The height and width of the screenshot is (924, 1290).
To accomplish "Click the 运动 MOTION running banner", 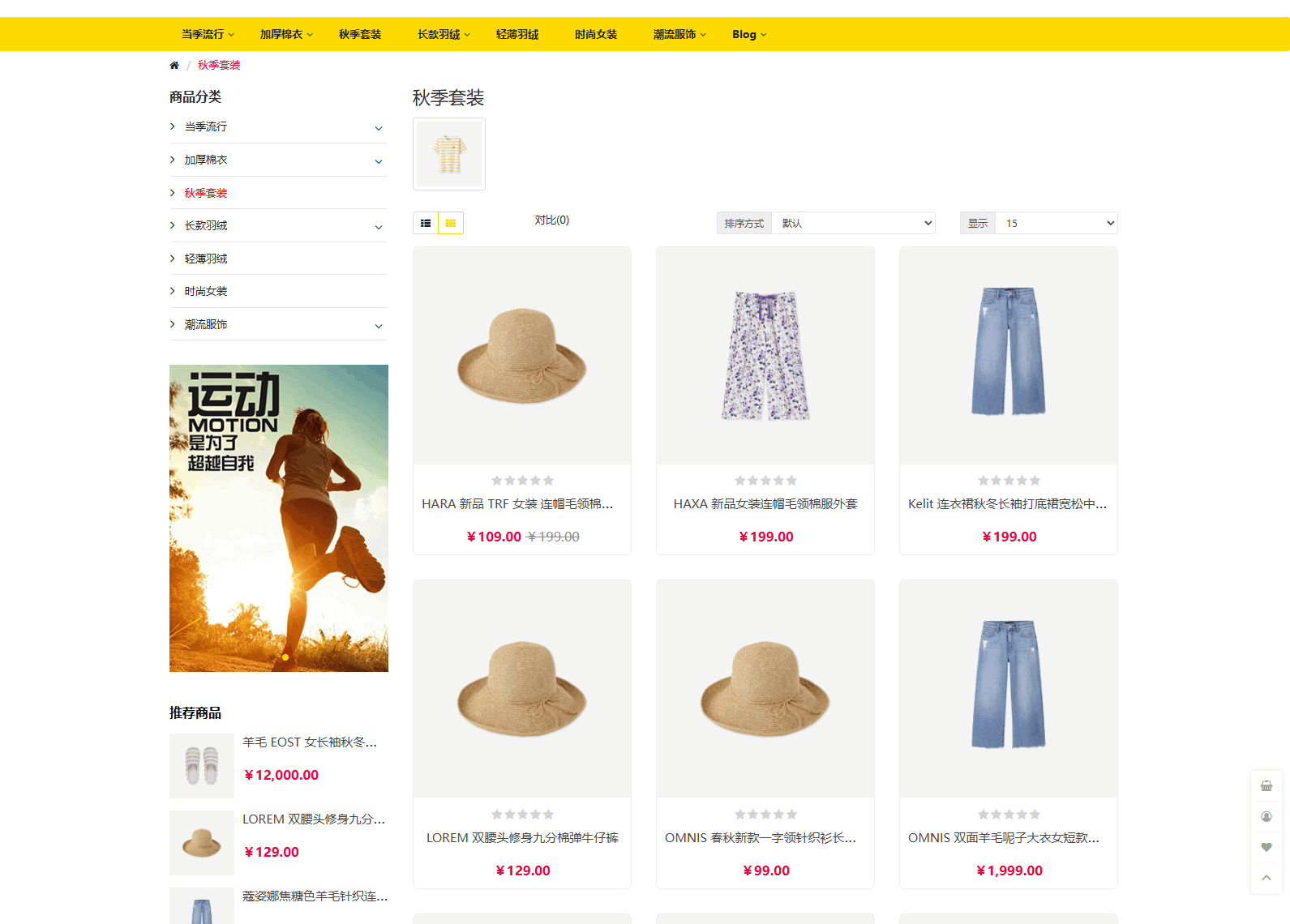I will pyautogui.click(x=278, y=518).
